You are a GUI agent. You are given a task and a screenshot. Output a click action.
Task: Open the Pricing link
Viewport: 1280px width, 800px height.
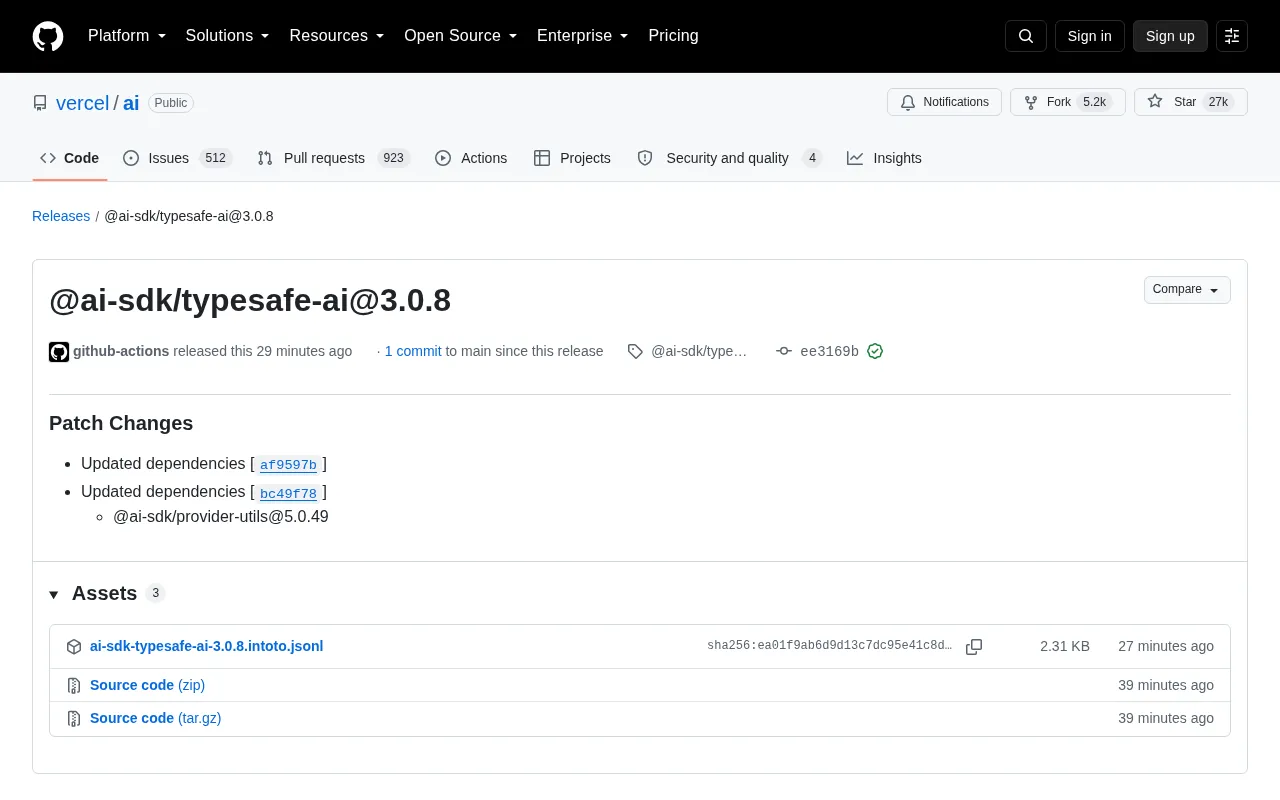point(673,36)
